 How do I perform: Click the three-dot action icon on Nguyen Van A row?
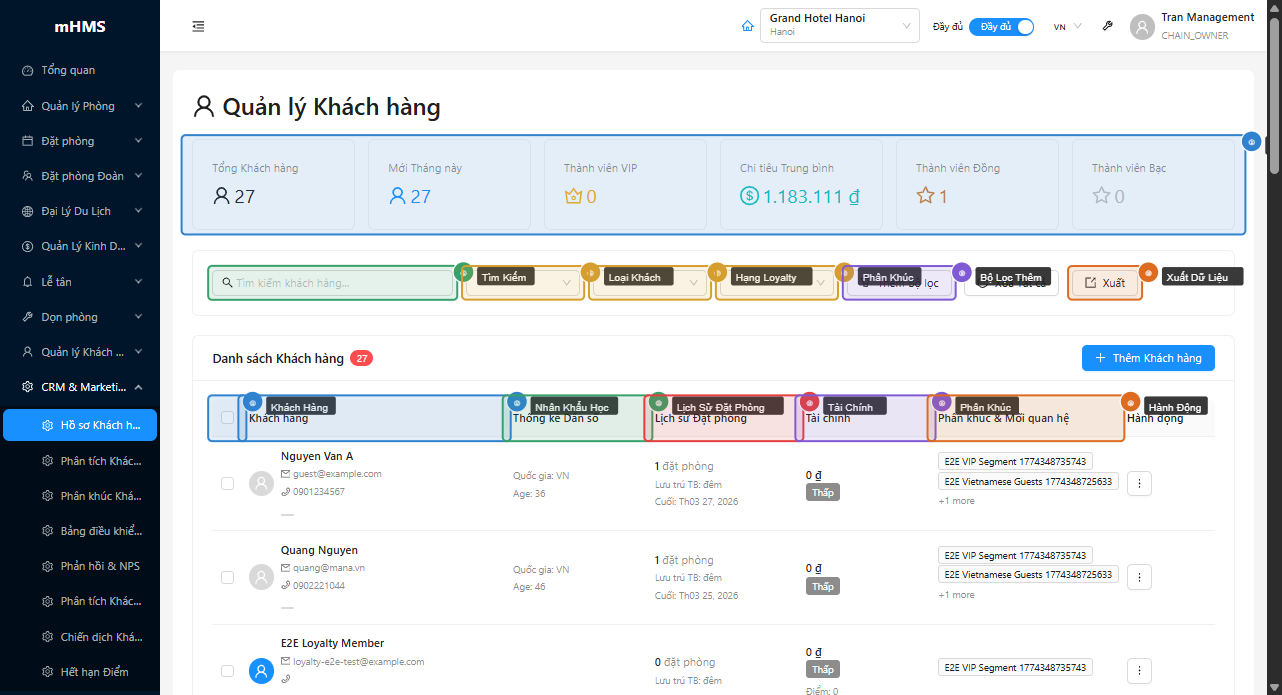click(x=1139, y=483)
